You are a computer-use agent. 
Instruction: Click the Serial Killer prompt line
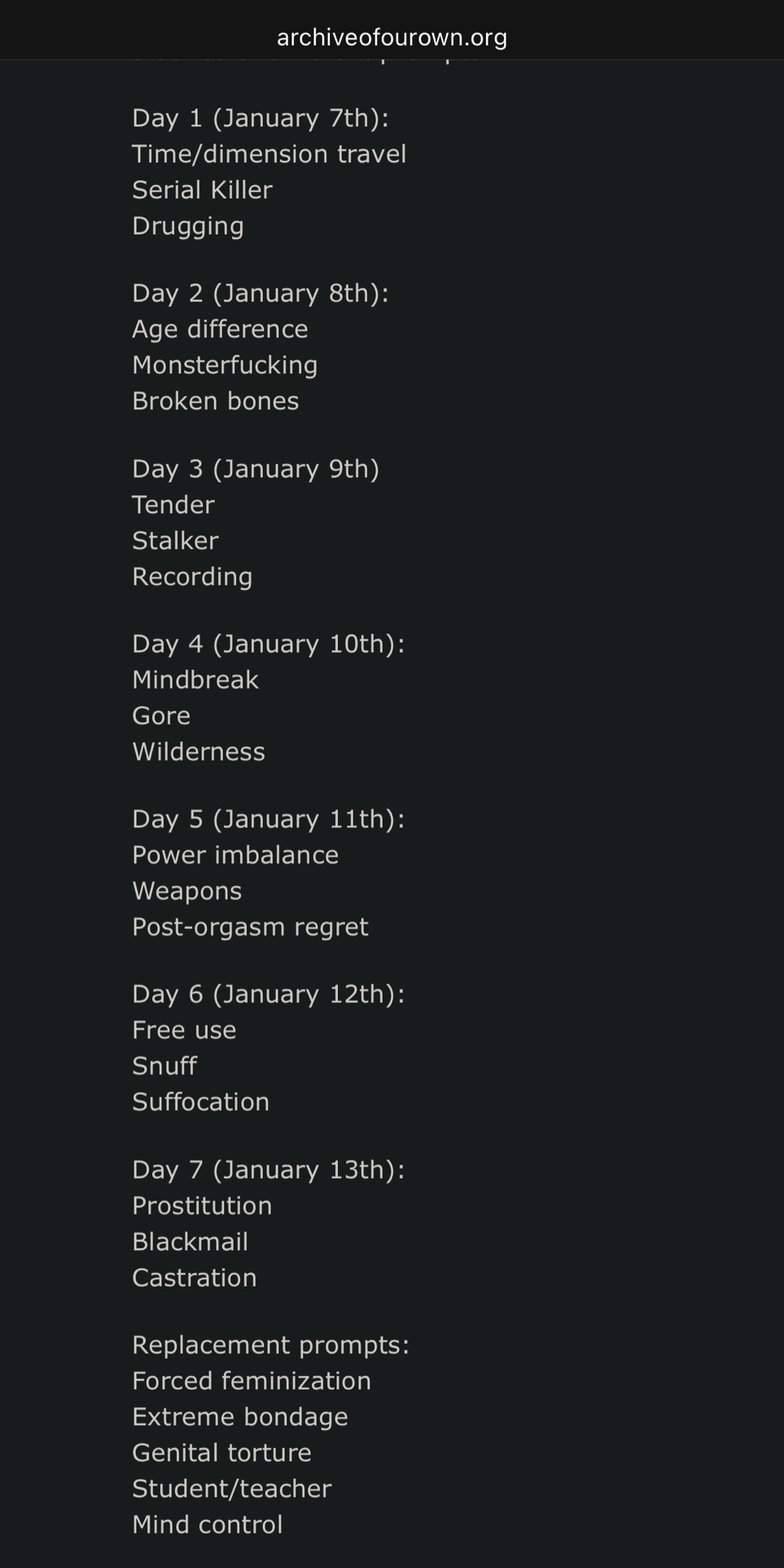pyautogui.click(x=202, y=190)
